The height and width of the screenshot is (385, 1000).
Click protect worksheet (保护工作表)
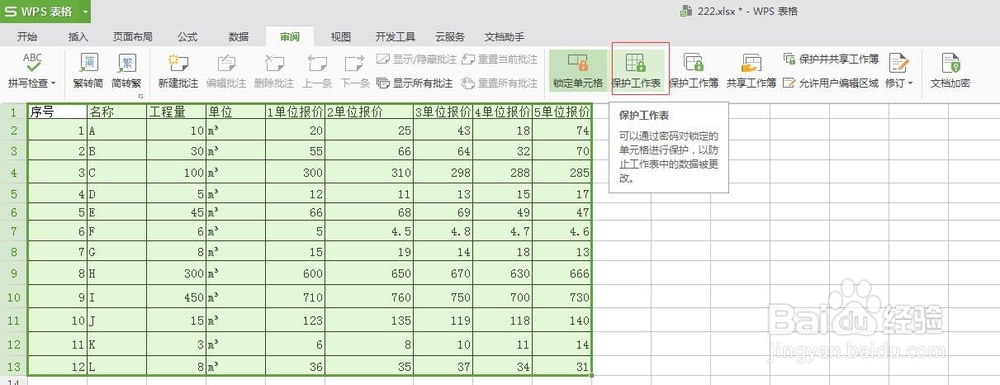tap(636, 71)
